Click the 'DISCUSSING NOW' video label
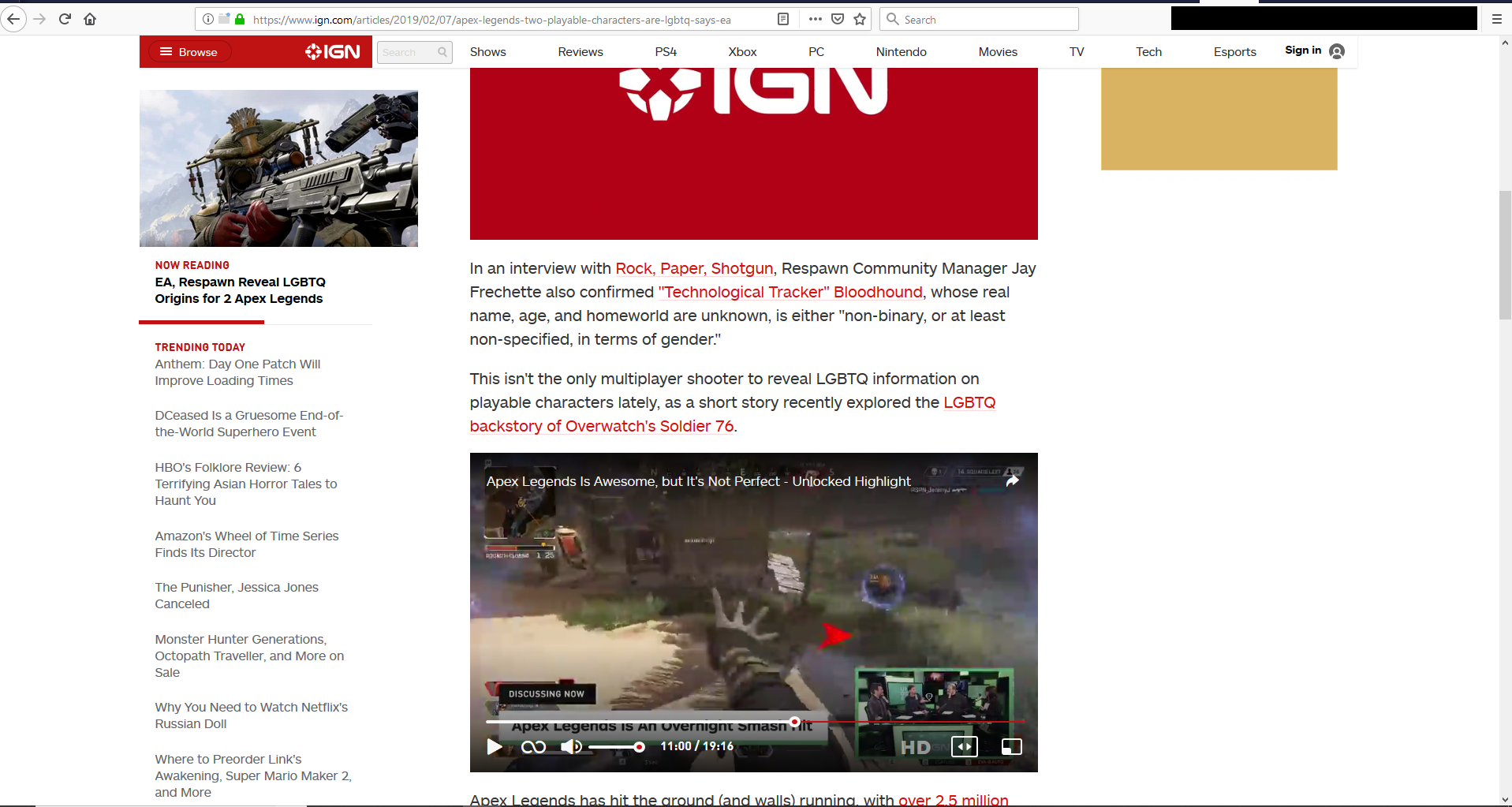This screenshot has height=807, width=1512. pos(546,694)
